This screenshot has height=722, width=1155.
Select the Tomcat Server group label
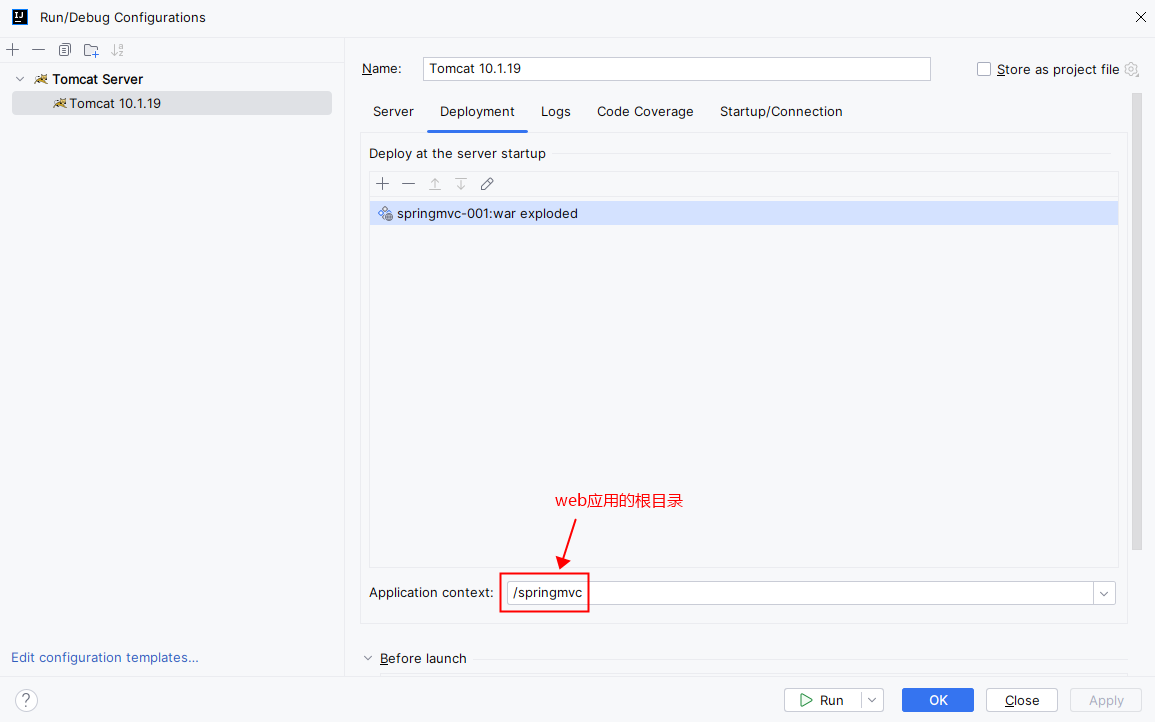97,79
